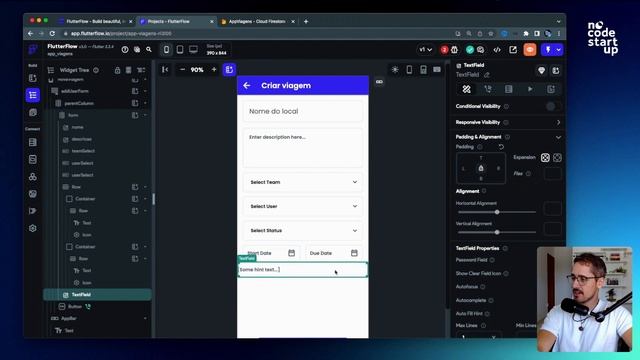Toggle light/dark mode sun icon on canvas
The width and height of the screenshot is (640, 360).
pyautogui.click(x=395, y=70)
